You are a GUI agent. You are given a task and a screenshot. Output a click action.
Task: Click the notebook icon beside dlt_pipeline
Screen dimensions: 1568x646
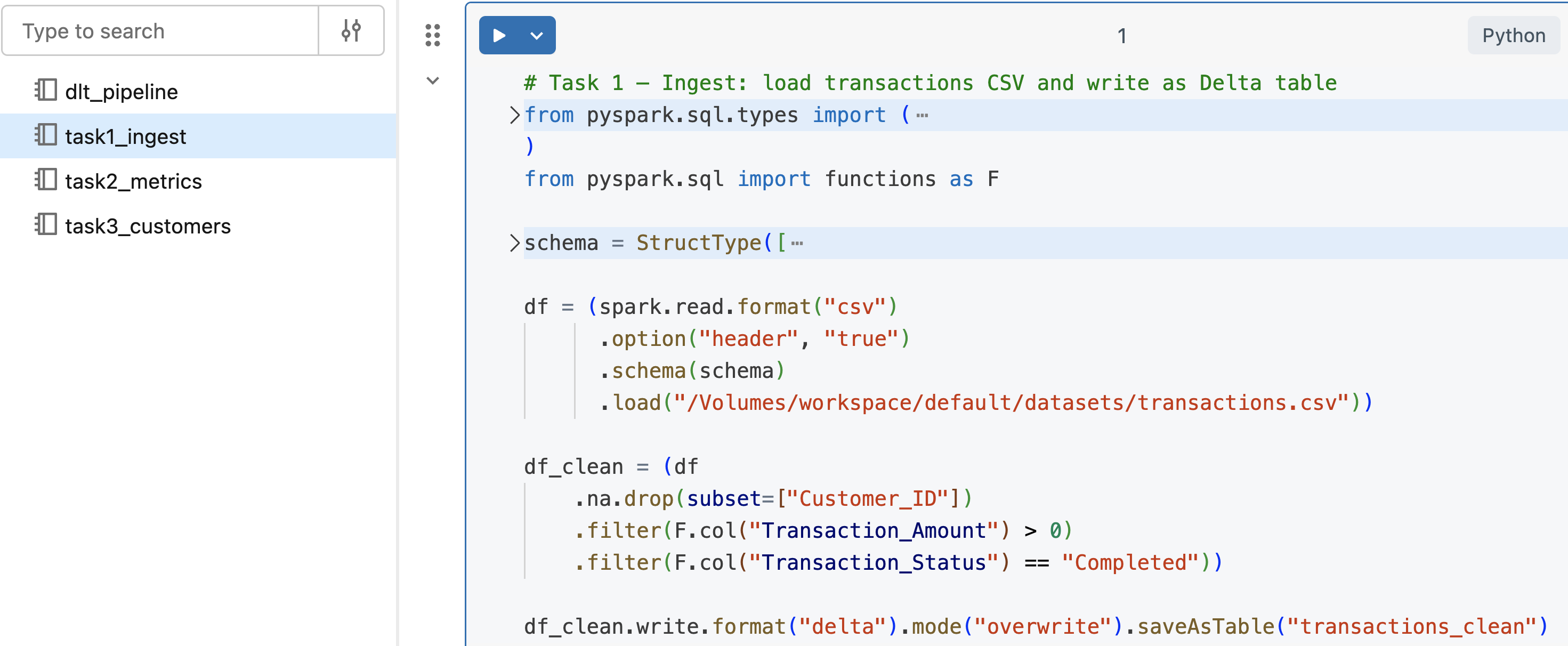(46, 91)
